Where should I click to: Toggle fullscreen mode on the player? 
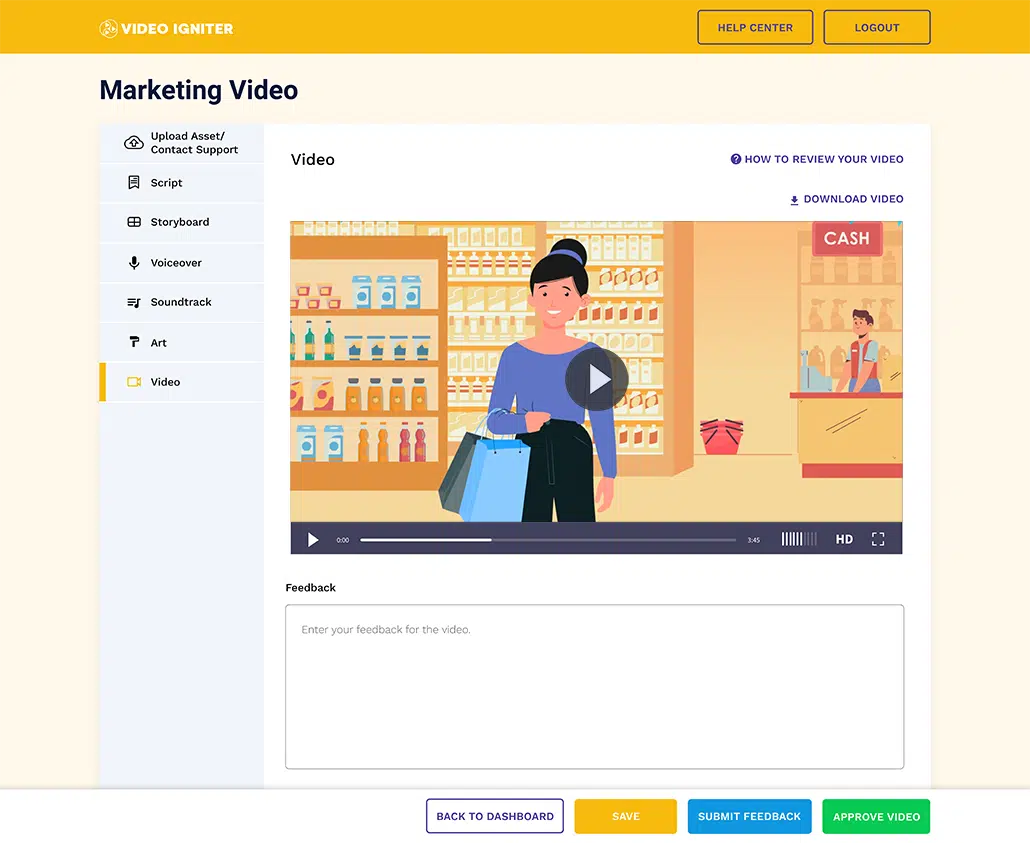pyautogui.click(x=878, y=539)
